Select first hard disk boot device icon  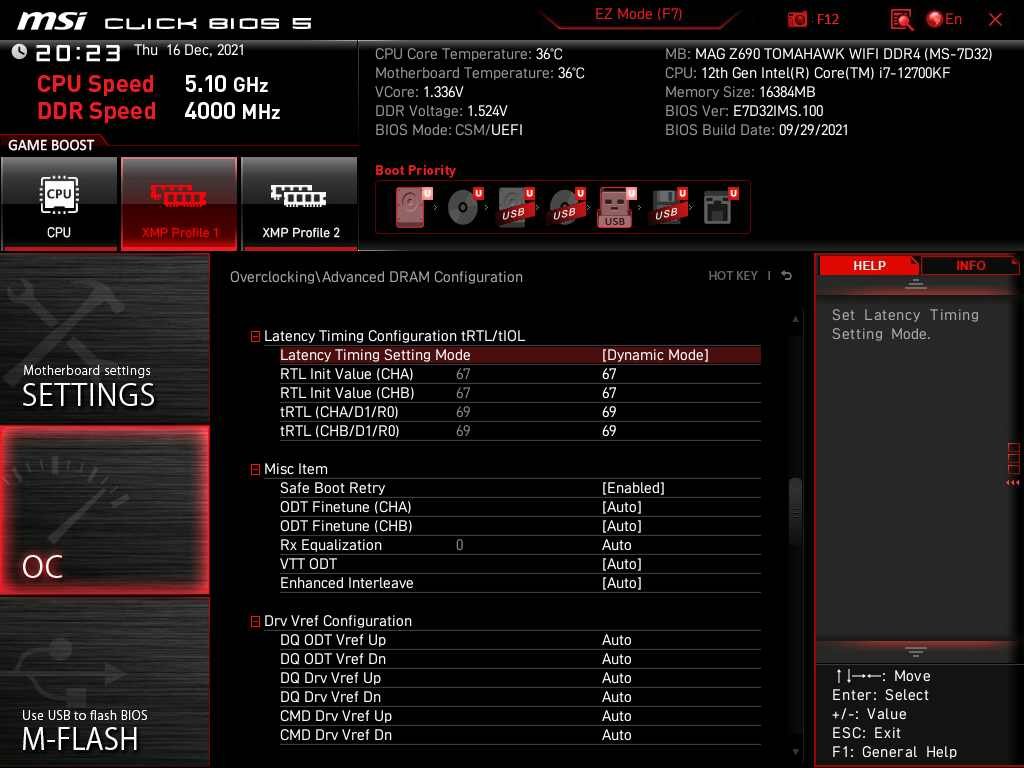pyautogui.click(x=413, y=207)
